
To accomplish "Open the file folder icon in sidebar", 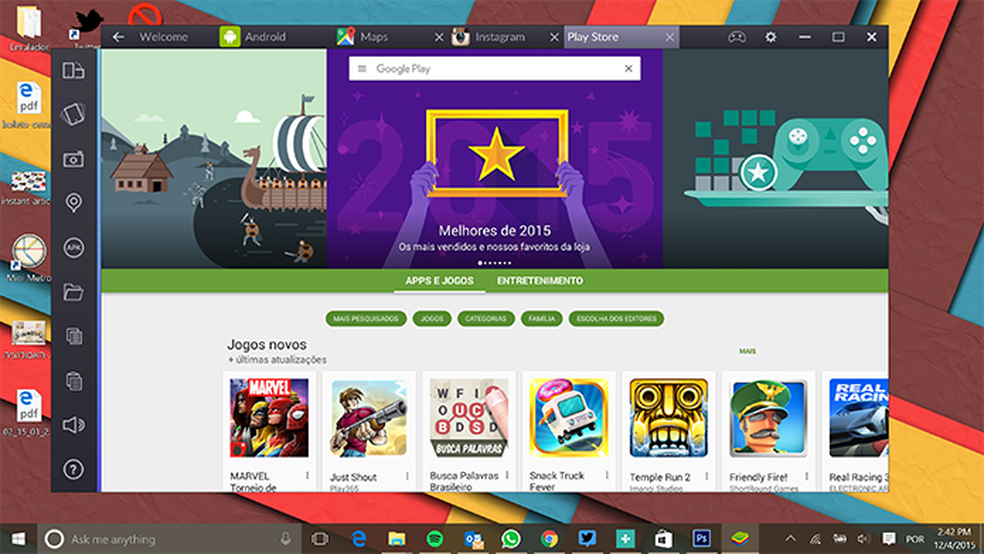I will [73, 292].
